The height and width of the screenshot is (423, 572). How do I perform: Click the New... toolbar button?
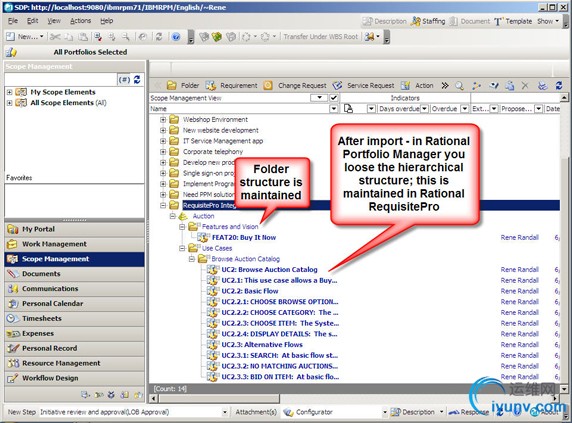click(x=25, y=36)
